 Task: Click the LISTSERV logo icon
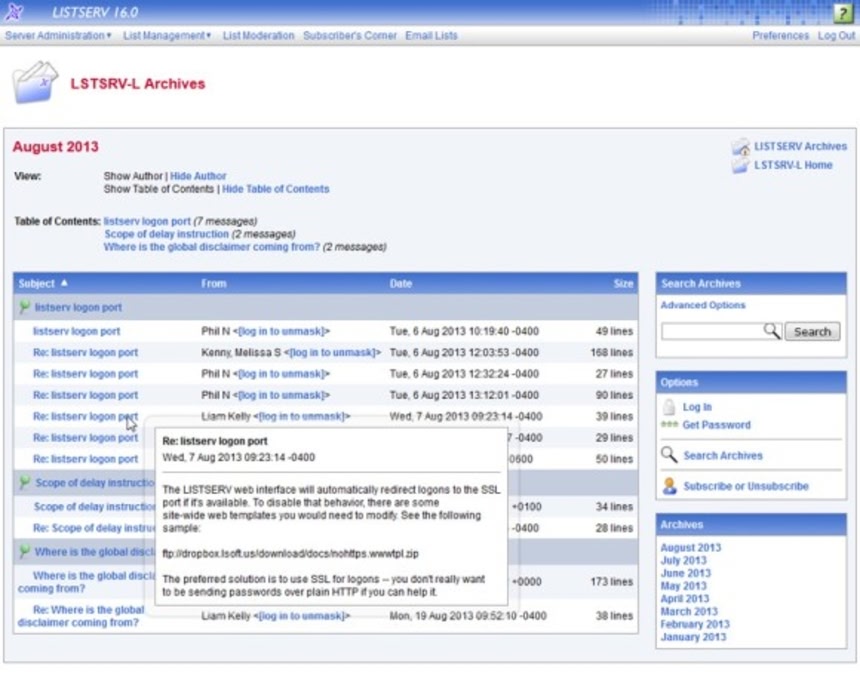[x=14, y=12]
